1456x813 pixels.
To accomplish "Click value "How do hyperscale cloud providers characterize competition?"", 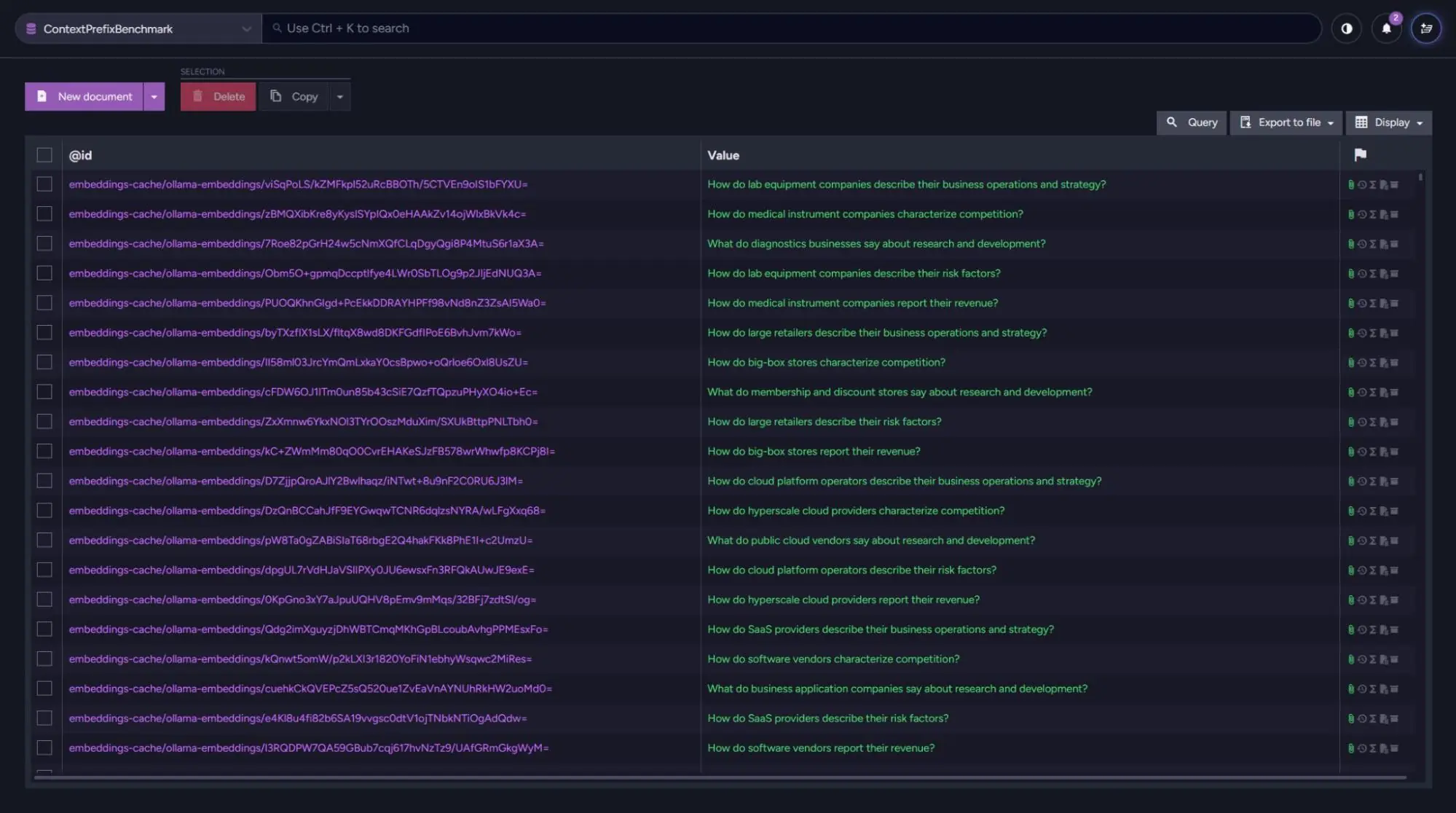I will tap(856, 511).
